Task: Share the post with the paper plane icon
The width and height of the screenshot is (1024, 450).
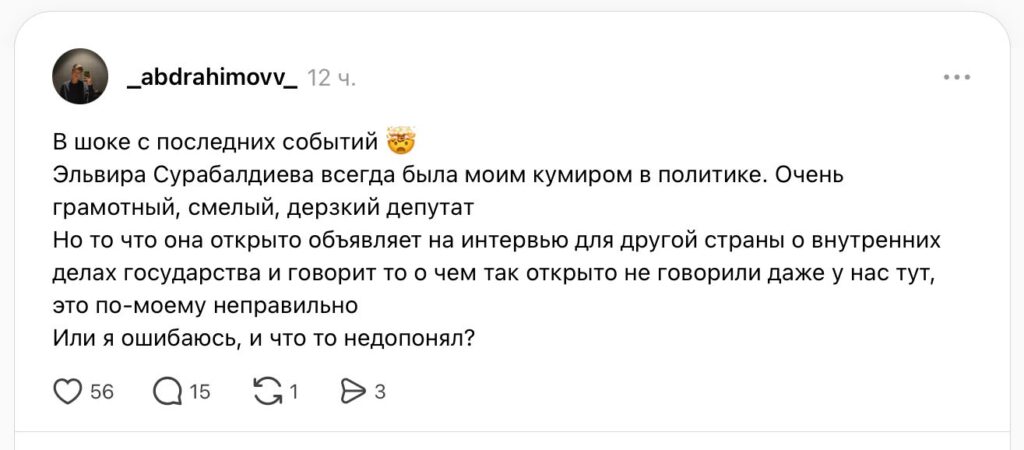Action: point(353,392)
